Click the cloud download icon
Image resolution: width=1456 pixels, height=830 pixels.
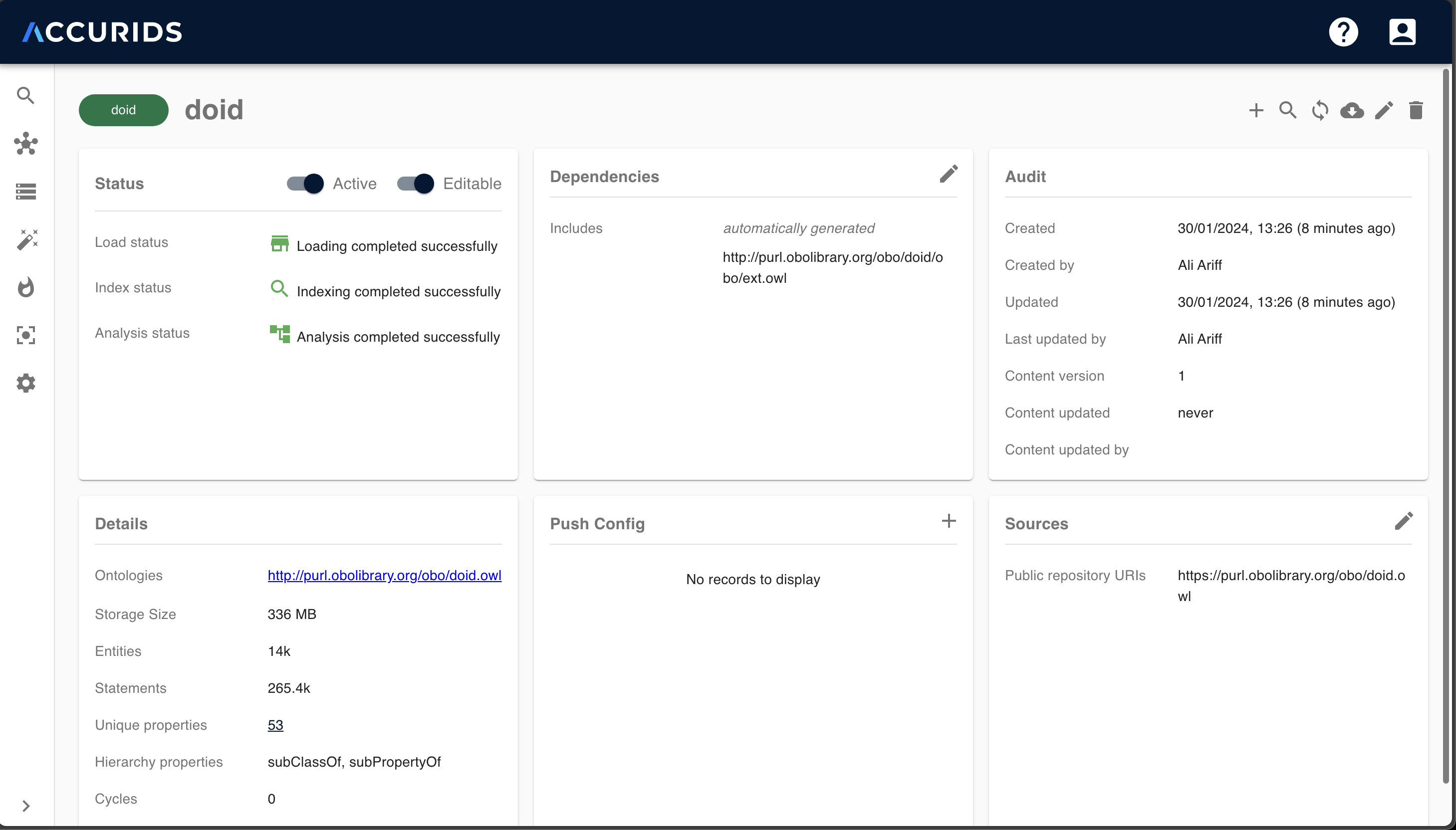coord(1352,110)
